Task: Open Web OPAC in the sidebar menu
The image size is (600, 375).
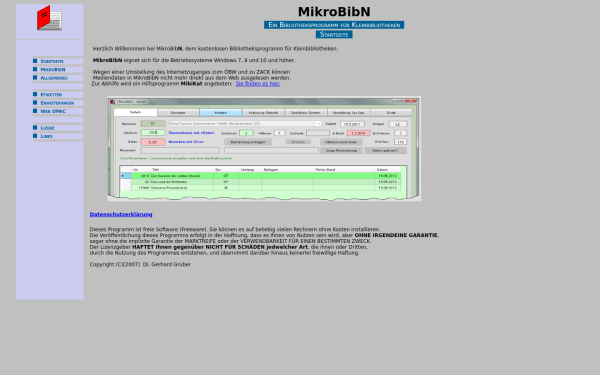Action: pos(53,111)
